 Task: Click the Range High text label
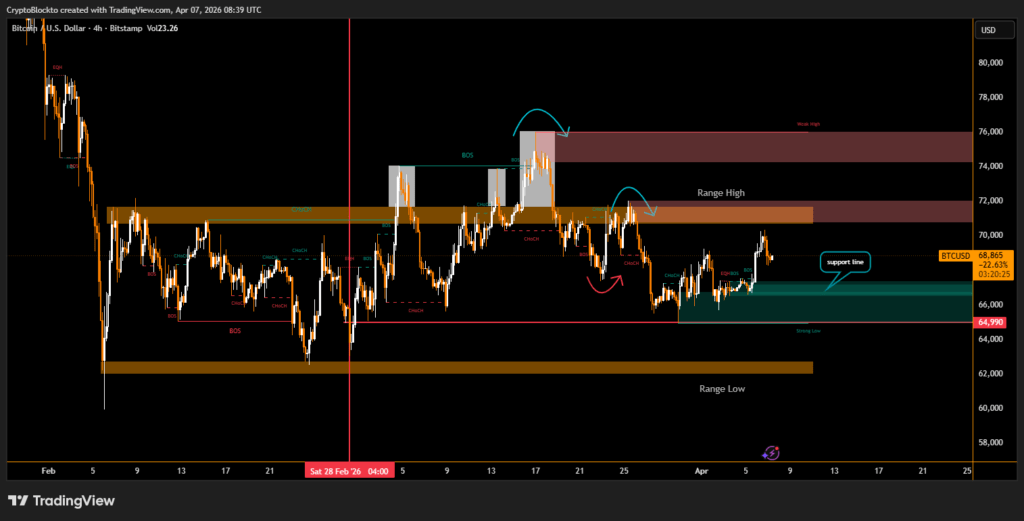tap(721, 192)
